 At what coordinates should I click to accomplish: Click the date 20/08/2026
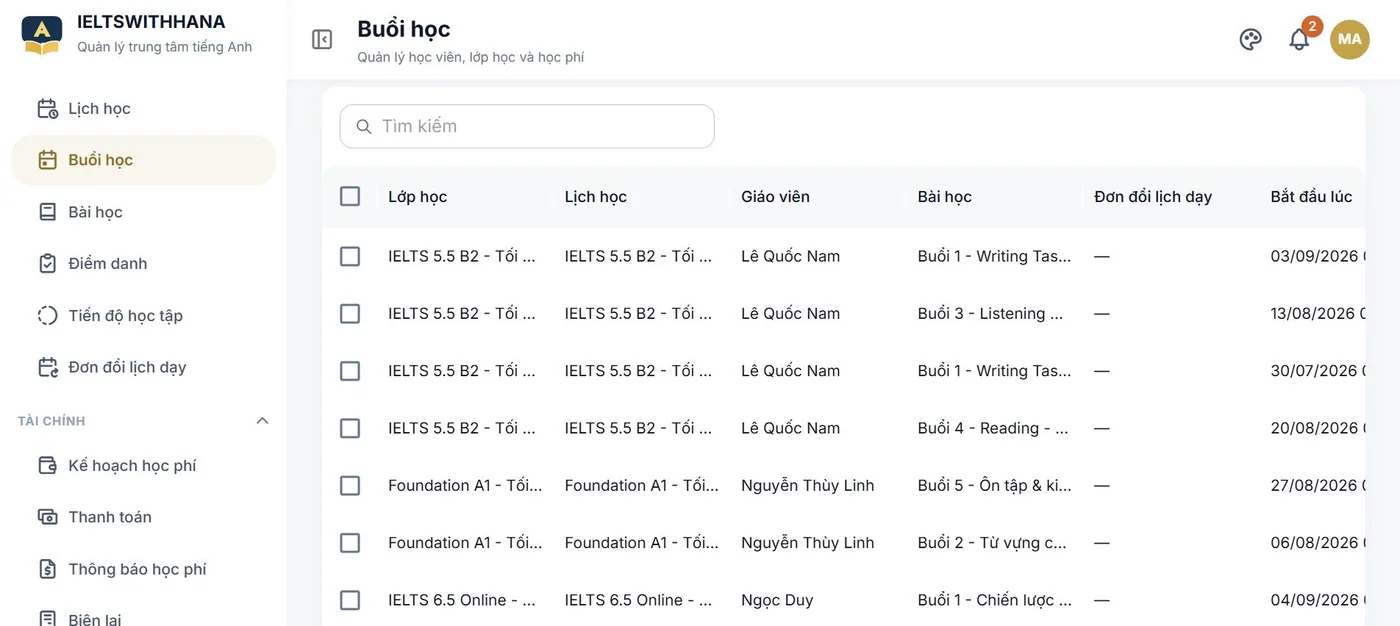[1314, 428]
